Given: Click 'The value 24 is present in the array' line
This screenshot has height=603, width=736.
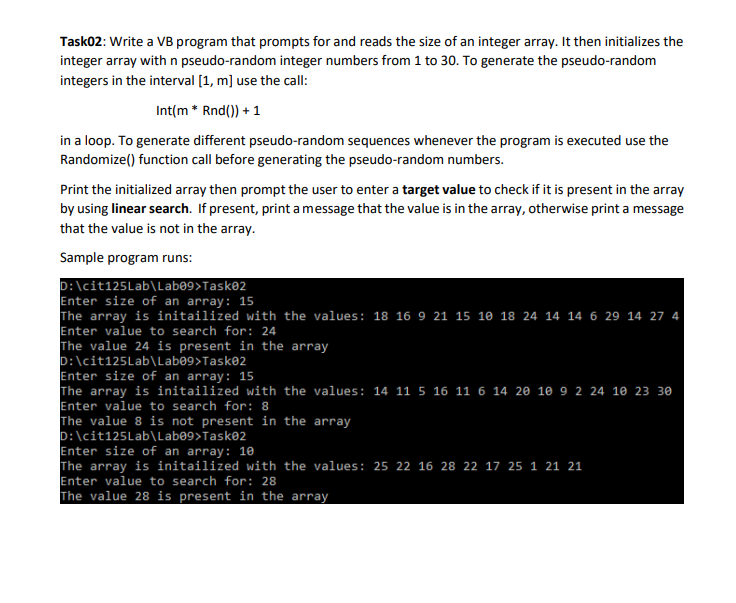Looking at the screenshot, I should pos(194,346).
